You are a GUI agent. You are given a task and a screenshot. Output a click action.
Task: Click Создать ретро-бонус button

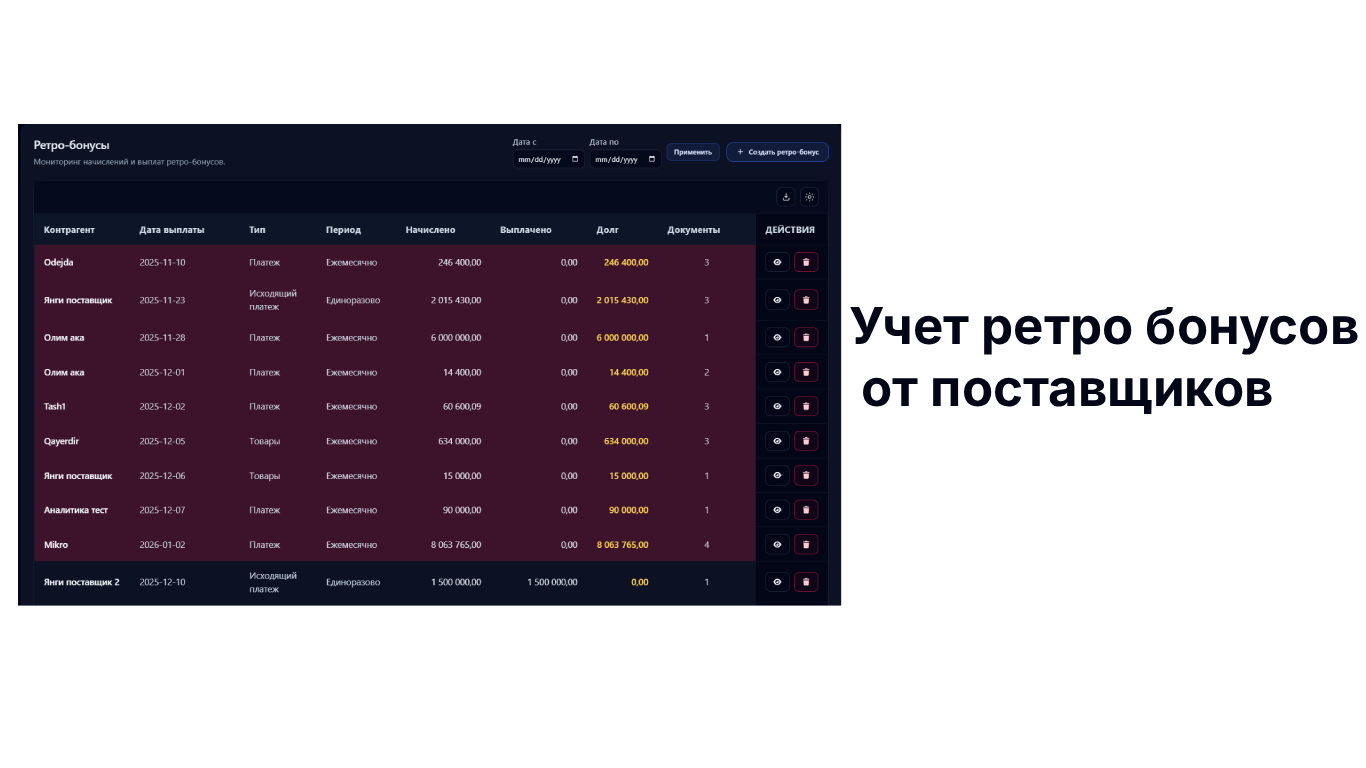(777, 152)
